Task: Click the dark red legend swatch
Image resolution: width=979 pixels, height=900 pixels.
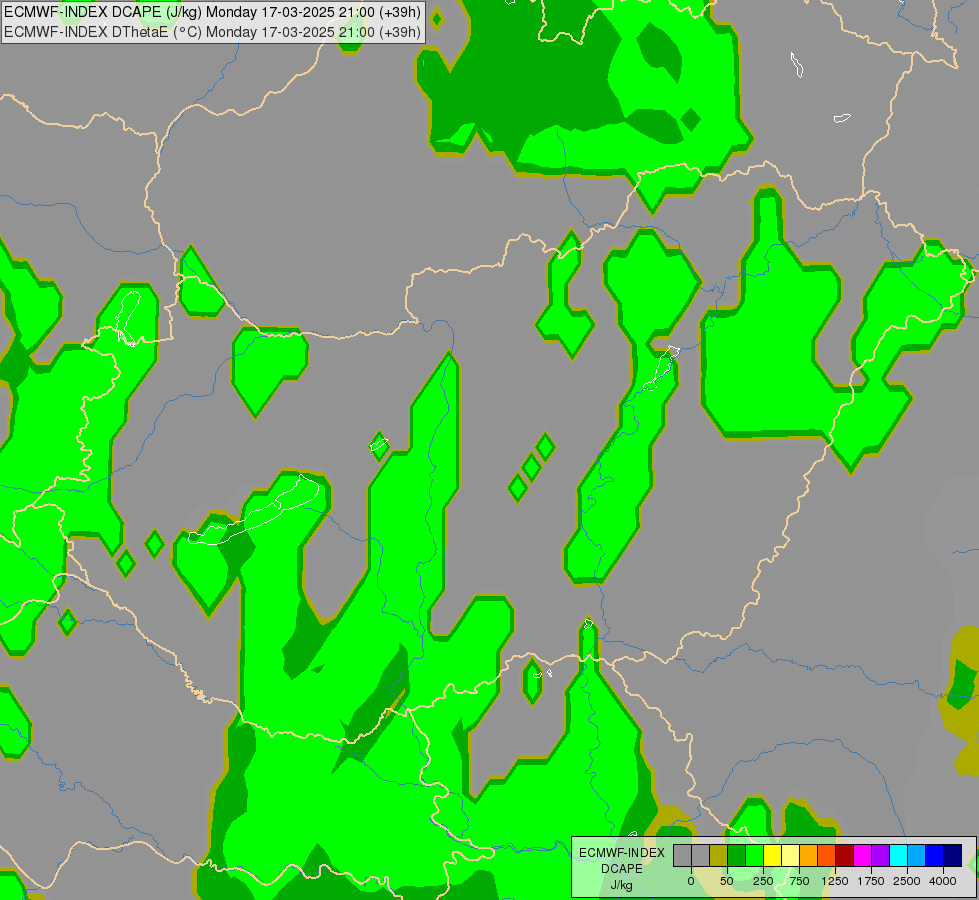Action: click(x=844, y=855)
